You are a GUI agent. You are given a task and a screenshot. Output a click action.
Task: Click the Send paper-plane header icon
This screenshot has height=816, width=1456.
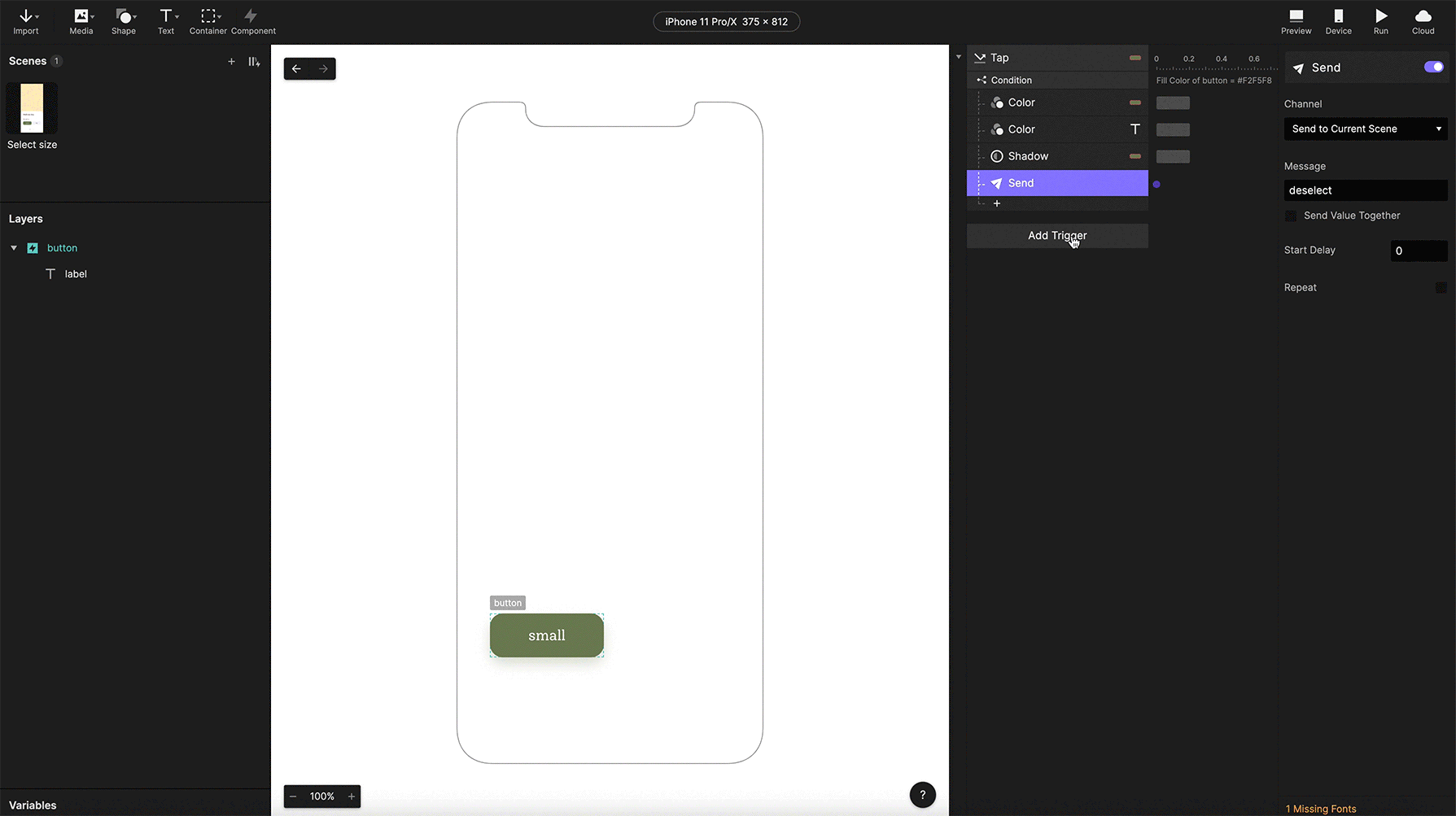(1298, 68)
